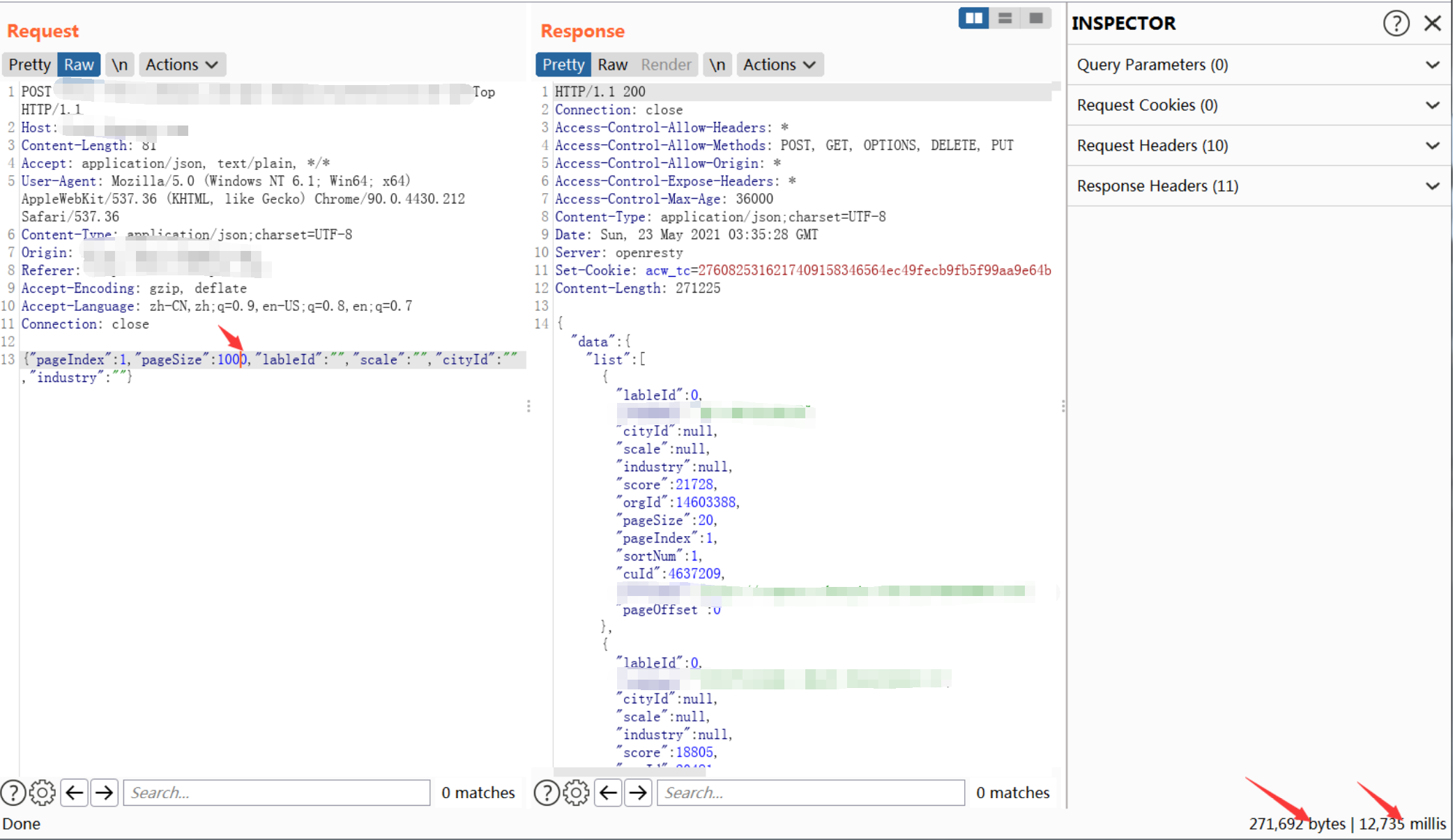Expand Query Parameters (0) section
This screenshot has height=840, width=1453.
(x=1258, y=65)
